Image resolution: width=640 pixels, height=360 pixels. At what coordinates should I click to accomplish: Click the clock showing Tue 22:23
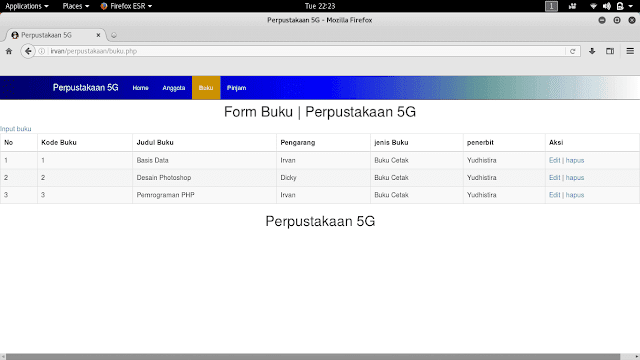pos(320,6)
